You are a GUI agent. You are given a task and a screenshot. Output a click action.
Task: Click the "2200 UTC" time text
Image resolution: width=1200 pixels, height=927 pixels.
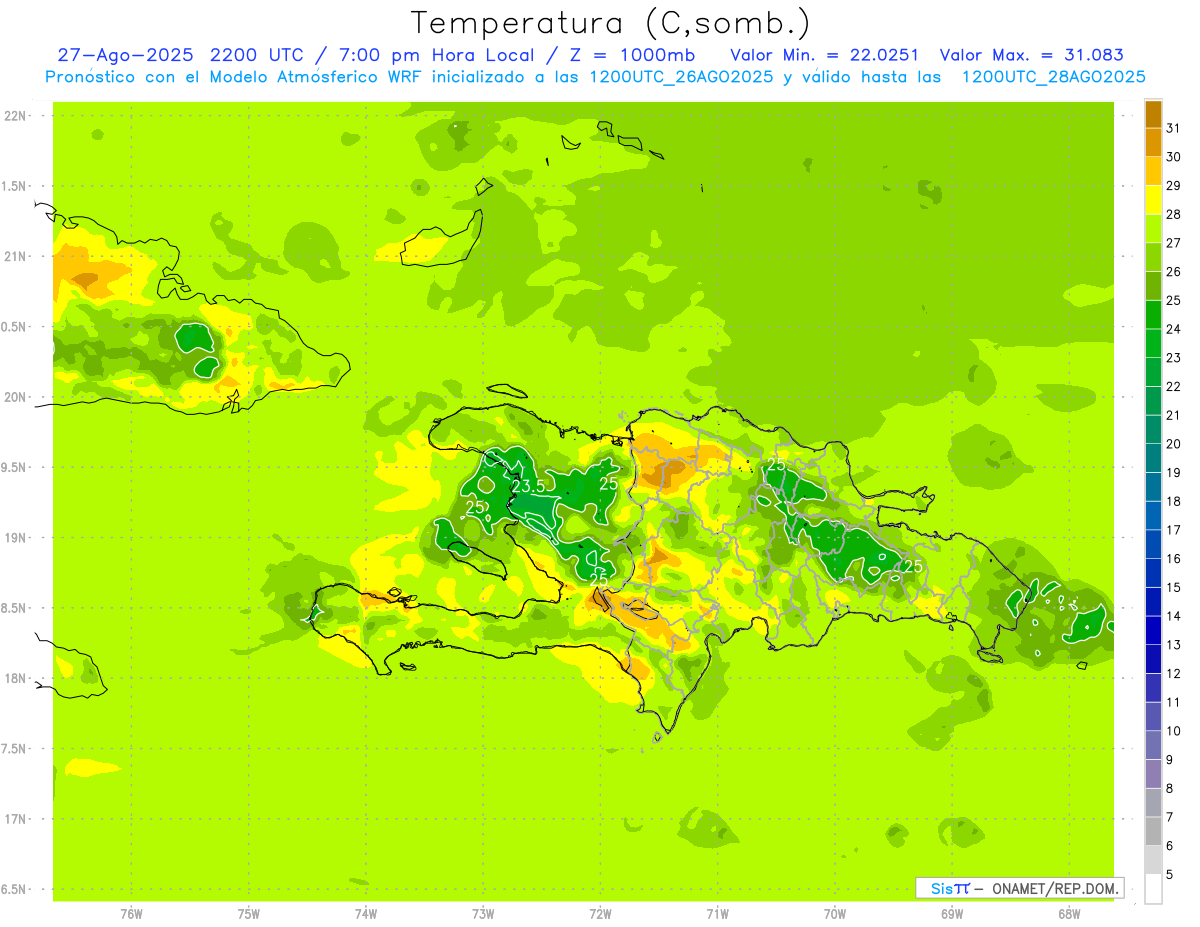255,55
